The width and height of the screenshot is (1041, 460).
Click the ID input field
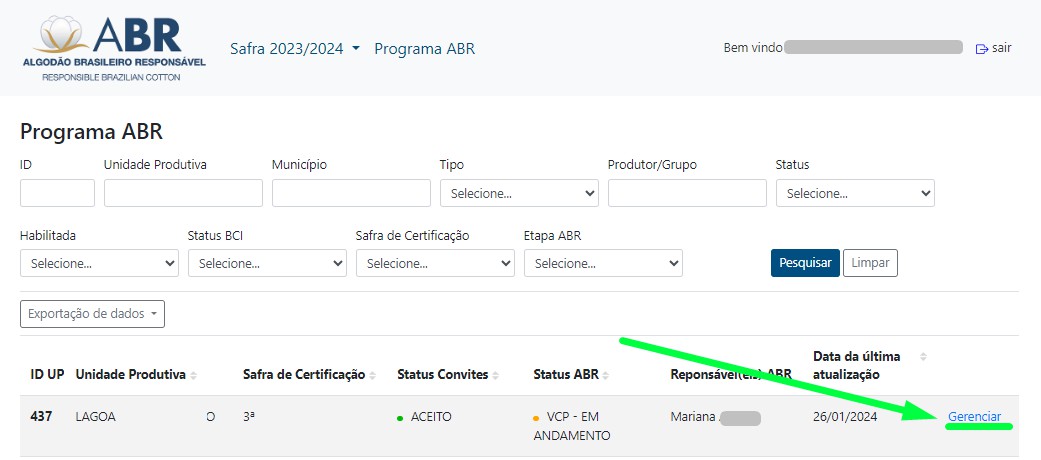click(57, 193)
